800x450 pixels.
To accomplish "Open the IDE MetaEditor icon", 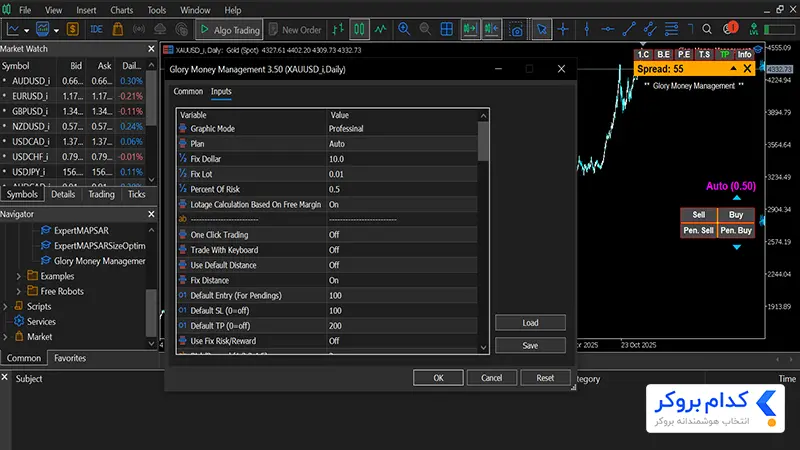I will (x=96, y=29).
